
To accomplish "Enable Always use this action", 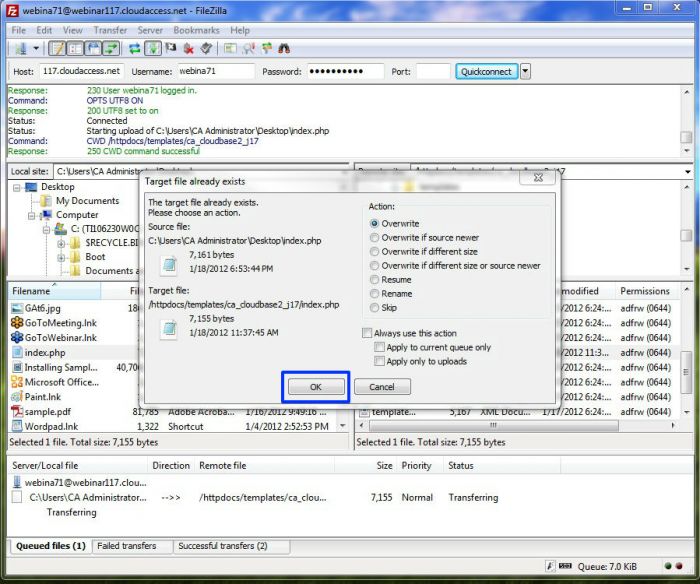I will click(x=367, y=333).
